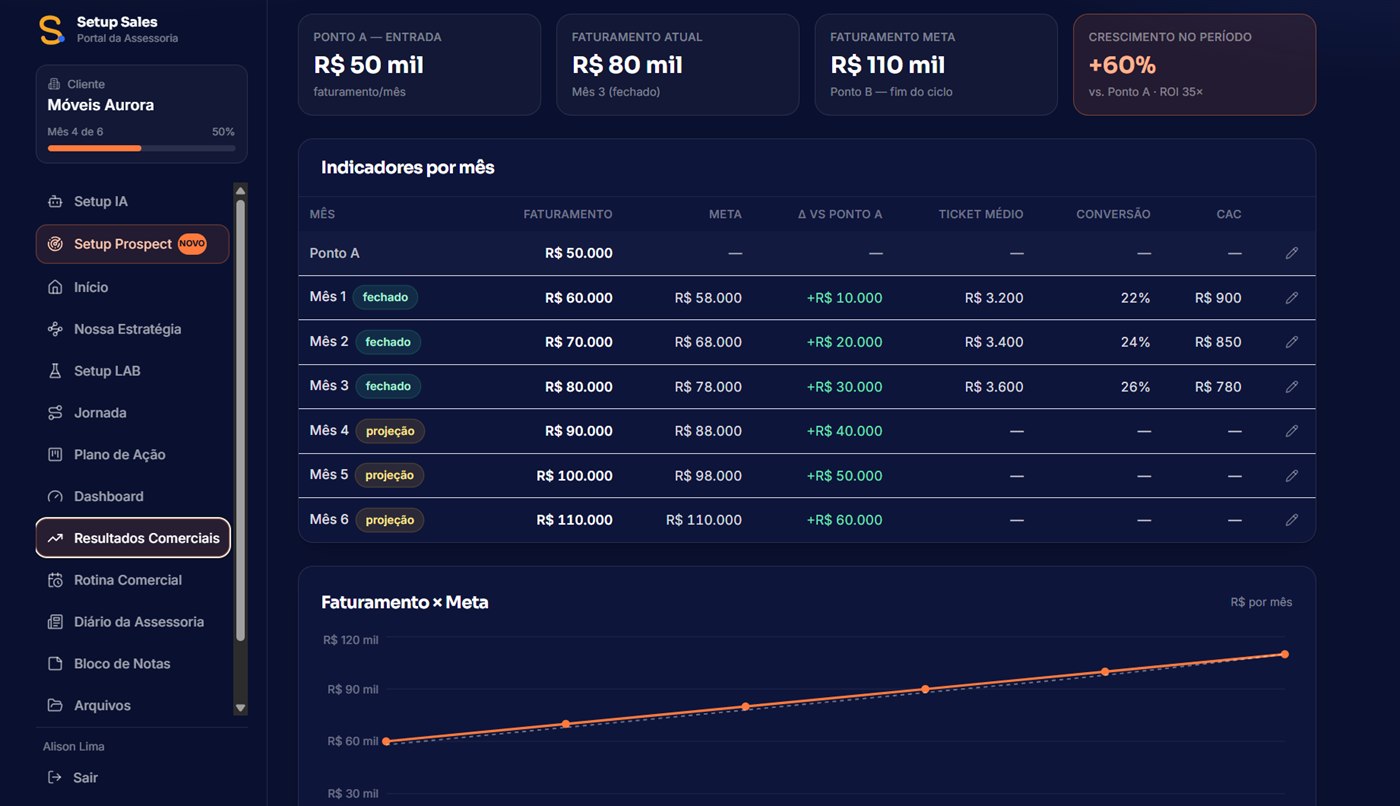The image size is (1400, 806).
Task: Click the +R$ 60.000 delta value
Action: [x=845, y=520]
